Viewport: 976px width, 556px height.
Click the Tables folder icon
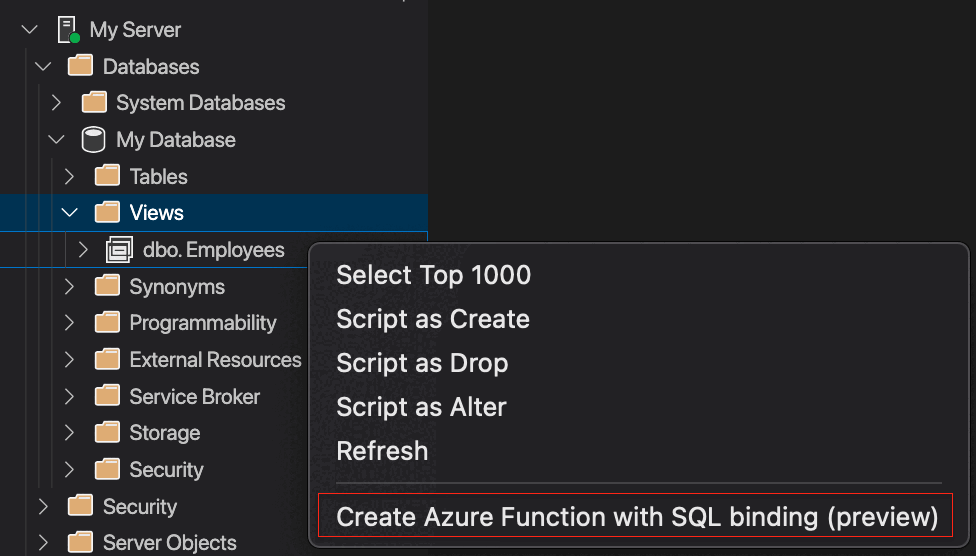(x=107, y=177)
